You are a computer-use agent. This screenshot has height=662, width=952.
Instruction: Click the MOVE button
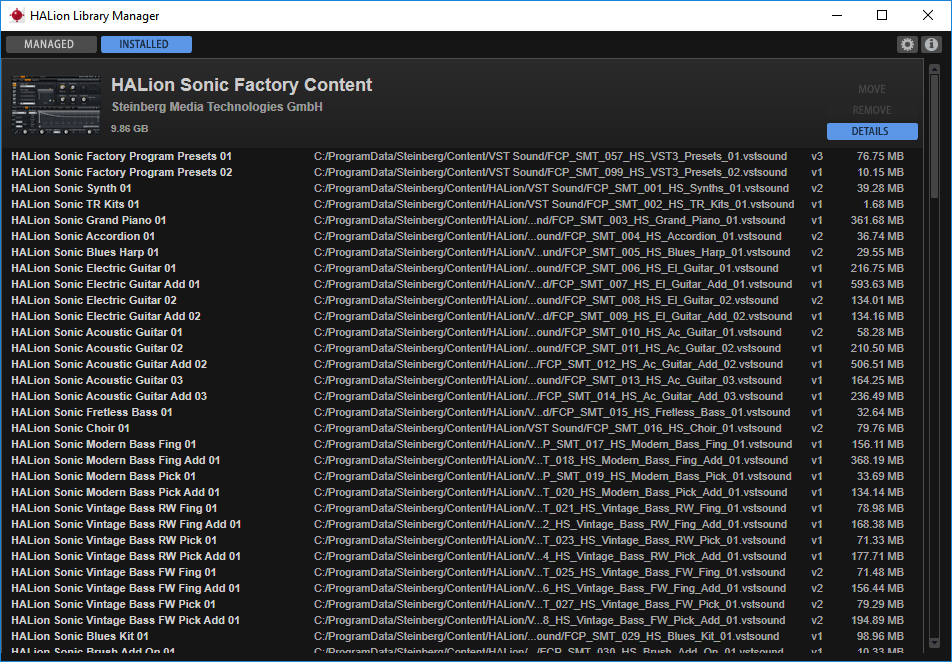(x=872, y=89)
